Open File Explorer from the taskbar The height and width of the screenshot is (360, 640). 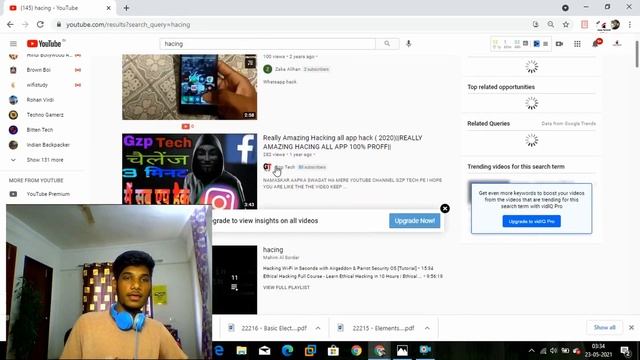(242, 351)
